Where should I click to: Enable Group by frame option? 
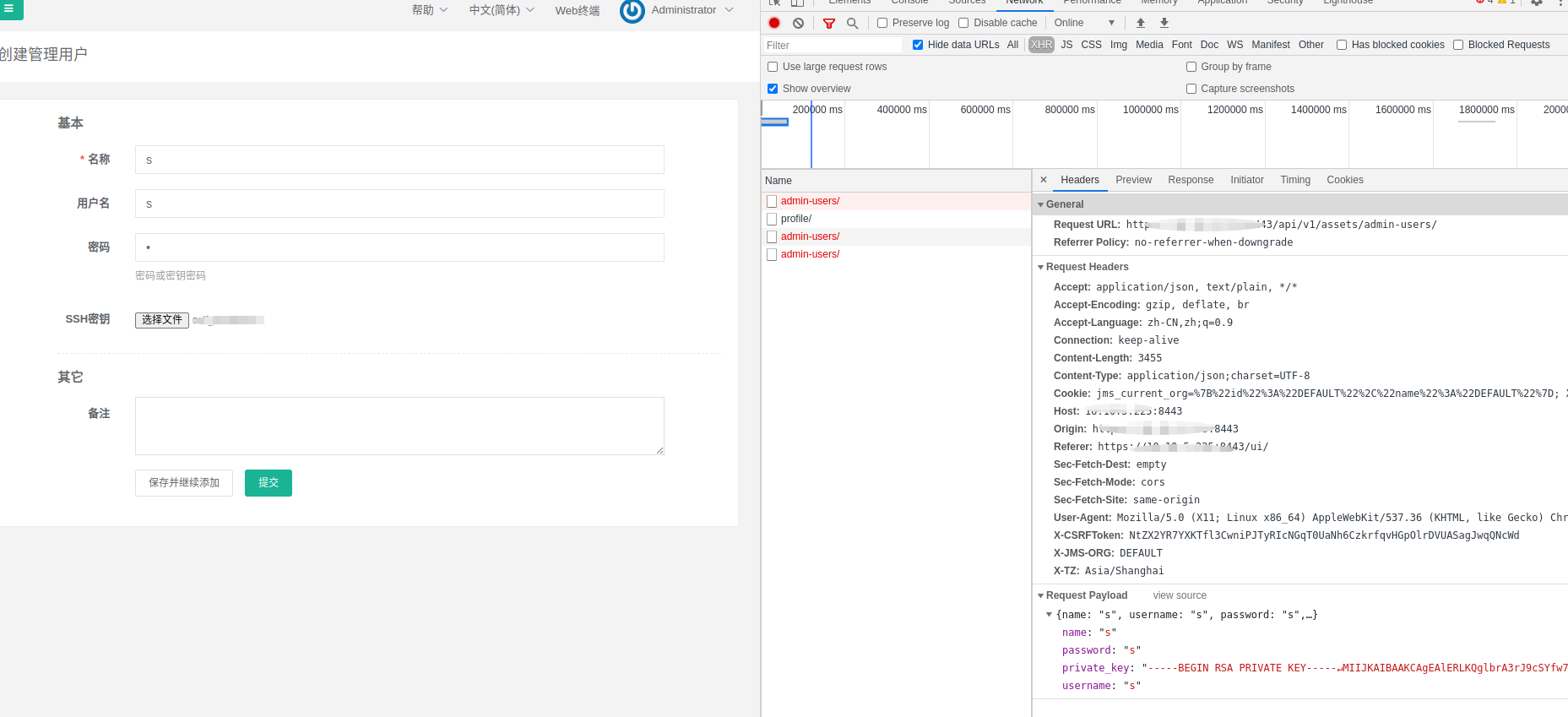tap(1191, 67)
